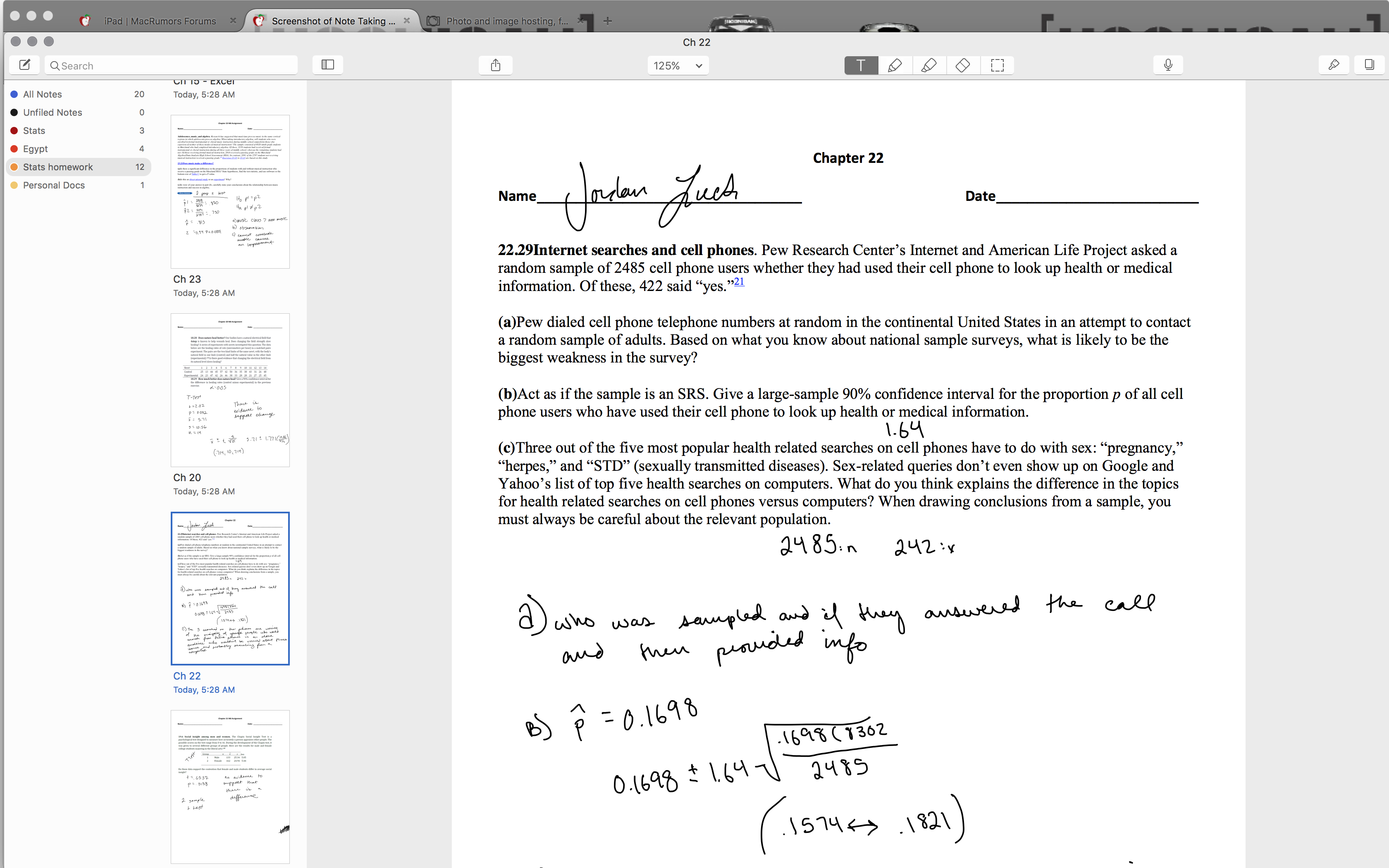Open the Egypt folder
This screenshot has width=1389, height=868.
(78, 149)
